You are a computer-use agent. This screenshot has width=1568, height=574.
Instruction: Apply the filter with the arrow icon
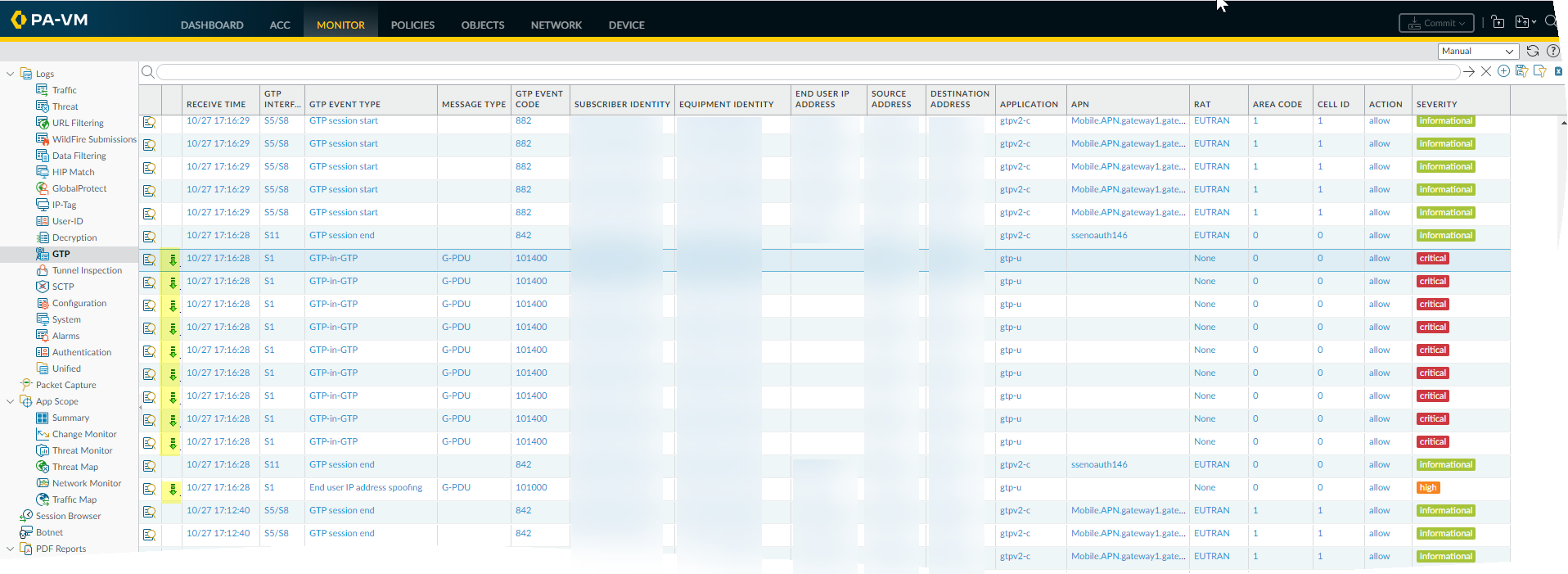(1469, 72)
